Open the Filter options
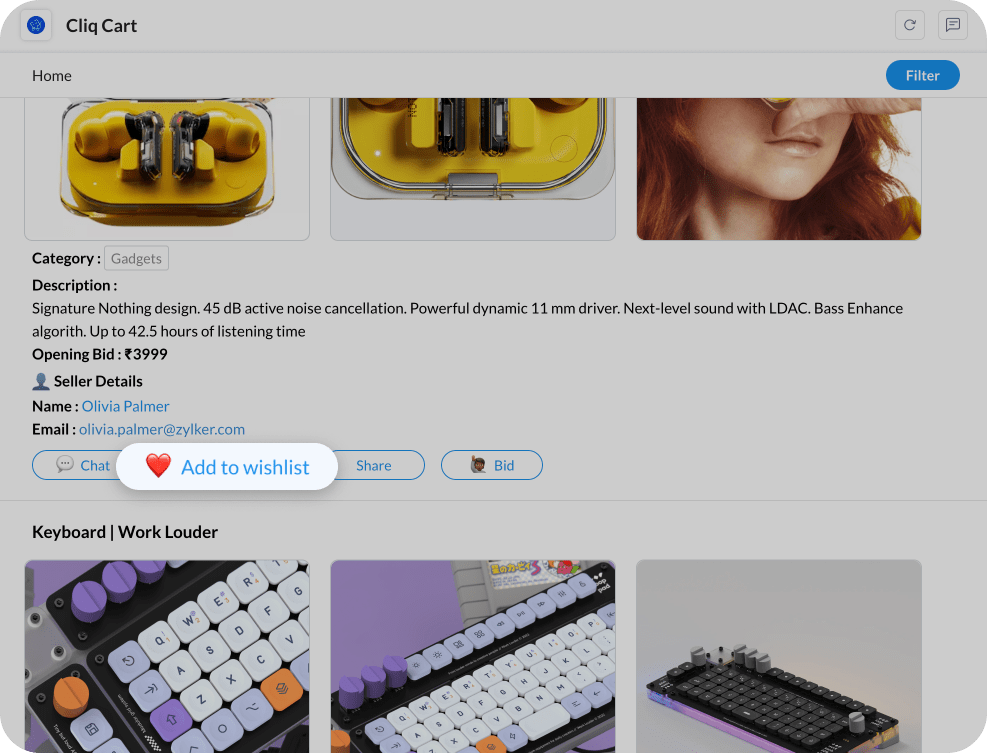 922,76
